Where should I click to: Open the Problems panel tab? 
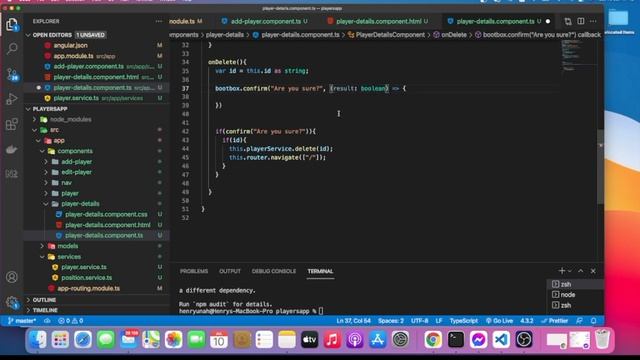[x=194, y=271]
